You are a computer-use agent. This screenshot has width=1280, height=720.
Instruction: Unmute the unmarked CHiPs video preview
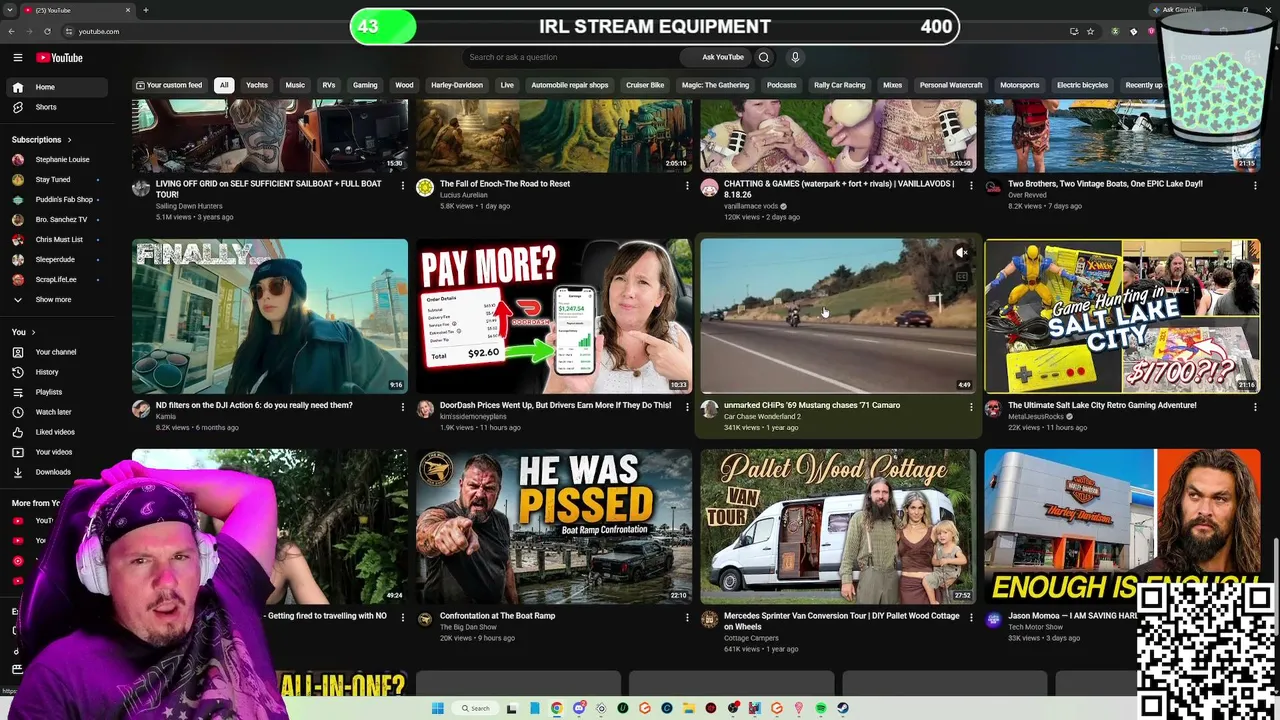tap(961, 253)
